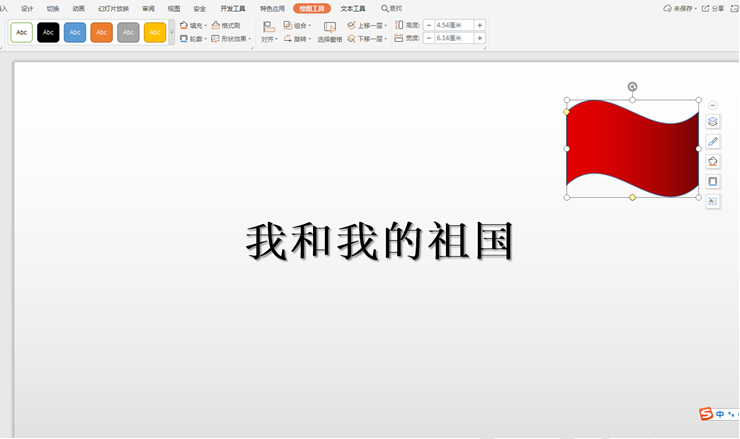This screenshot has height=439, width=740.
Task: Switch to the 切换 tab
Action: point(53,8)
